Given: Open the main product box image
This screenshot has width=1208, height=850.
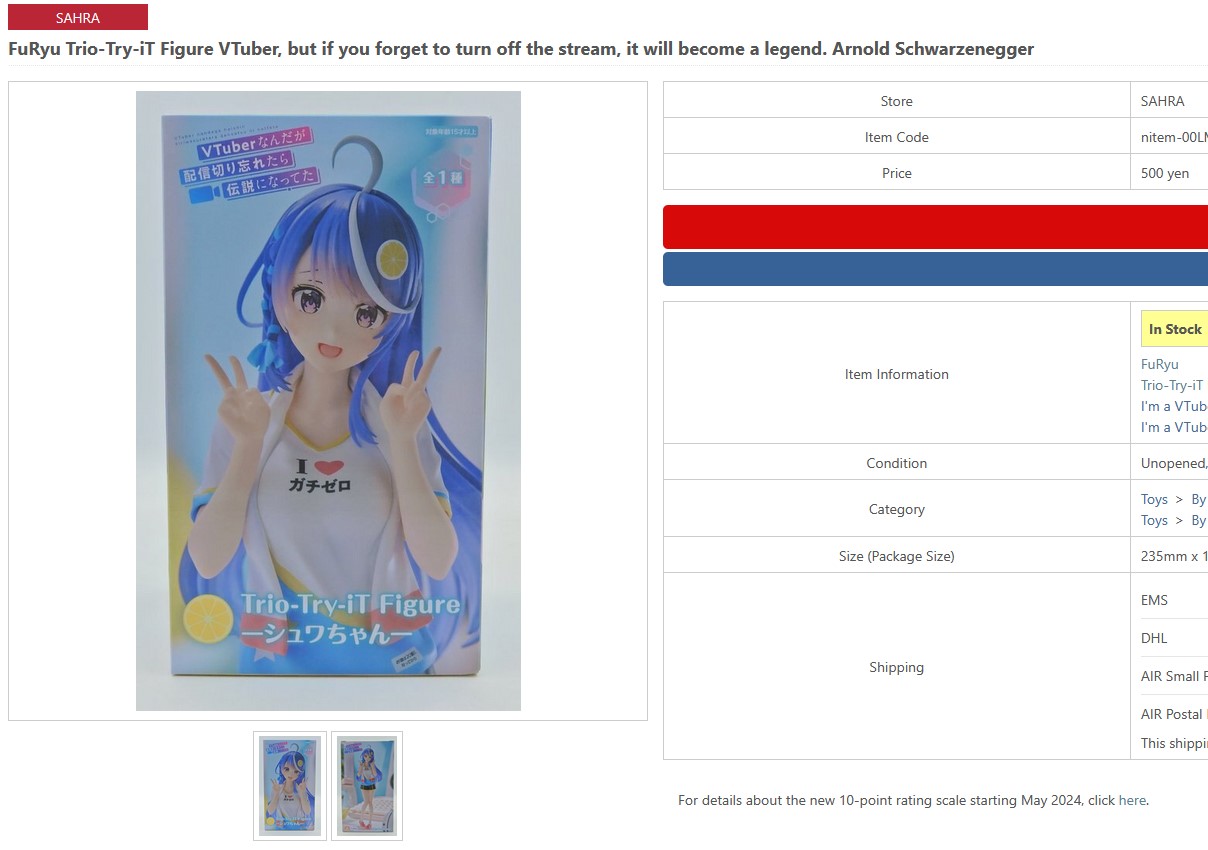Looking at the screenshot, I should (x=328, y=401).
